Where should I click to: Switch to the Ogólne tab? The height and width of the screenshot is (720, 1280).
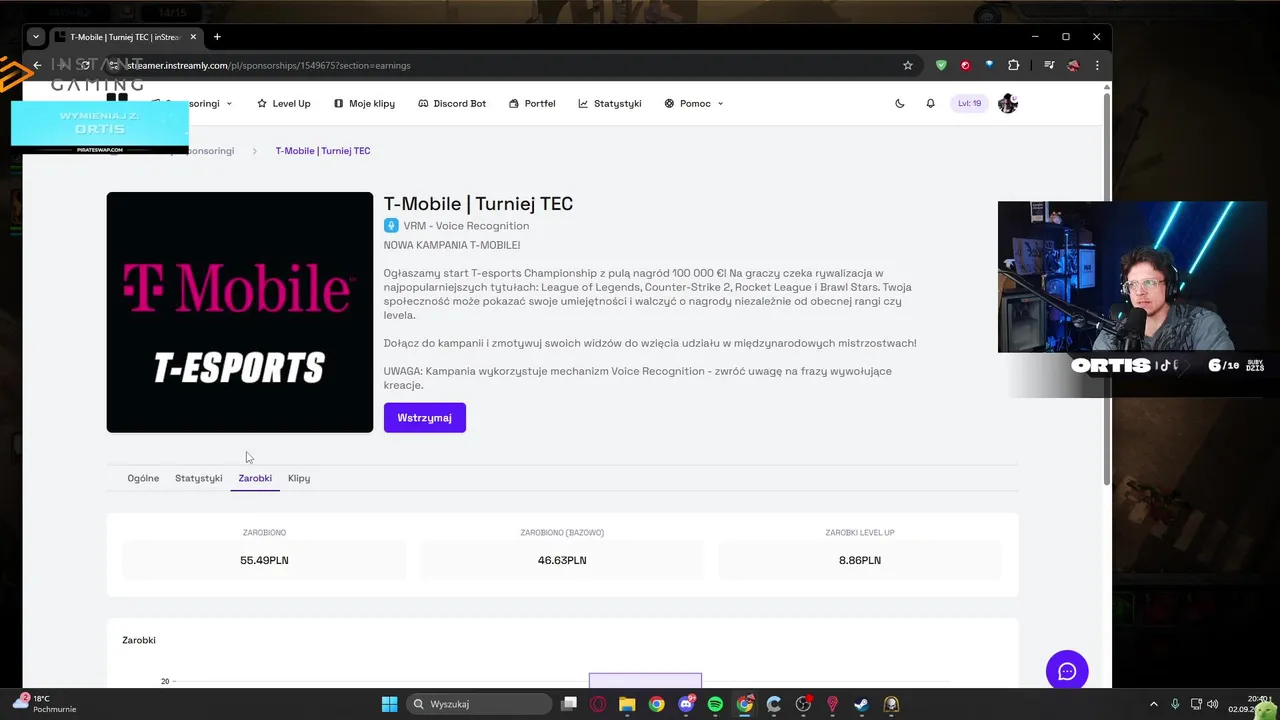143,478
